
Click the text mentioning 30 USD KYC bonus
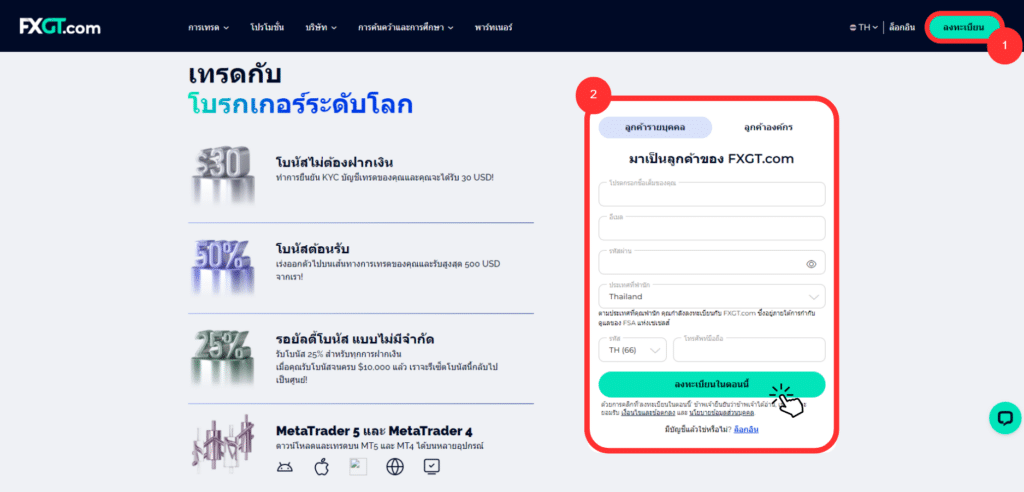click(385, 177)
